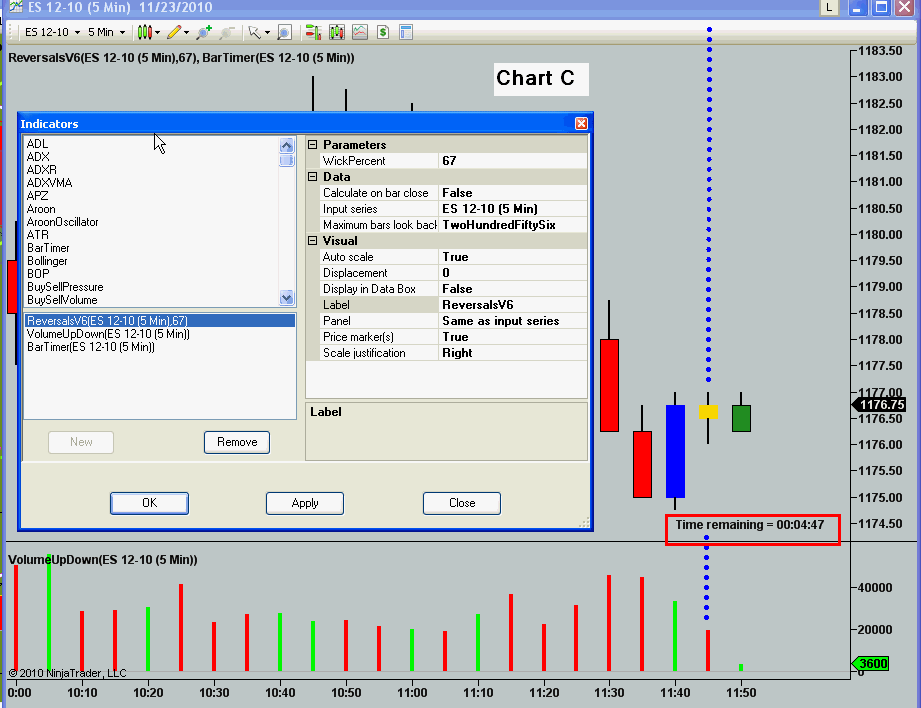Select ADXR in the indicator list

[41, 170]
